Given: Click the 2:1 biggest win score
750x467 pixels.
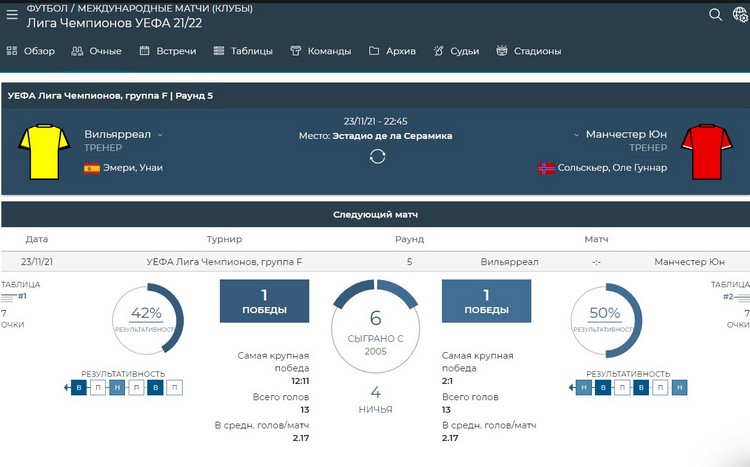Looking at the screenshot, I should 447,381.
